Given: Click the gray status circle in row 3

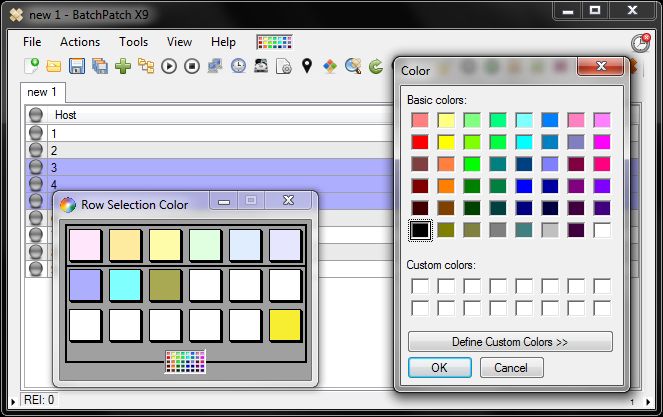Looking at the screenshot, I should click(36, 167).
